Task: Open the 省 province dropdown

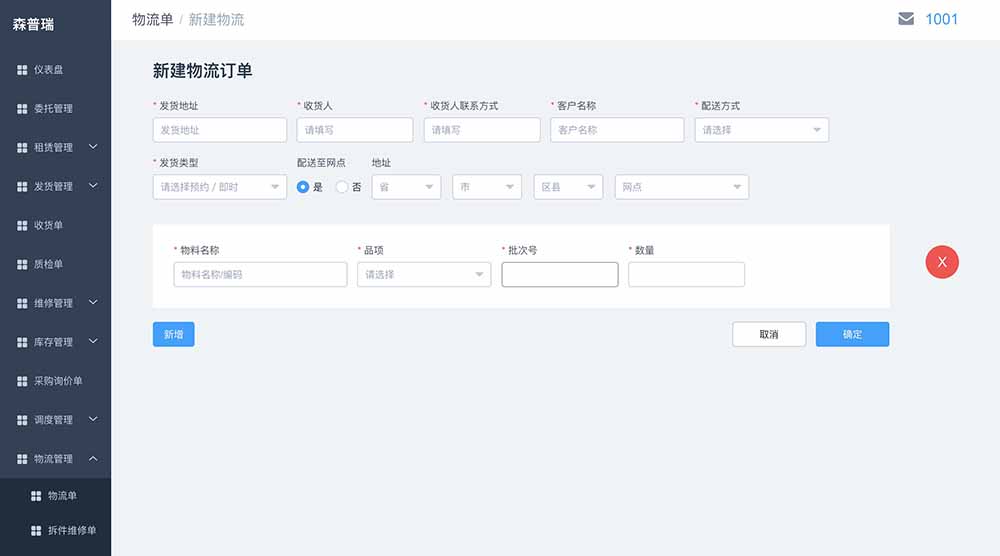Action: [406, 187]
